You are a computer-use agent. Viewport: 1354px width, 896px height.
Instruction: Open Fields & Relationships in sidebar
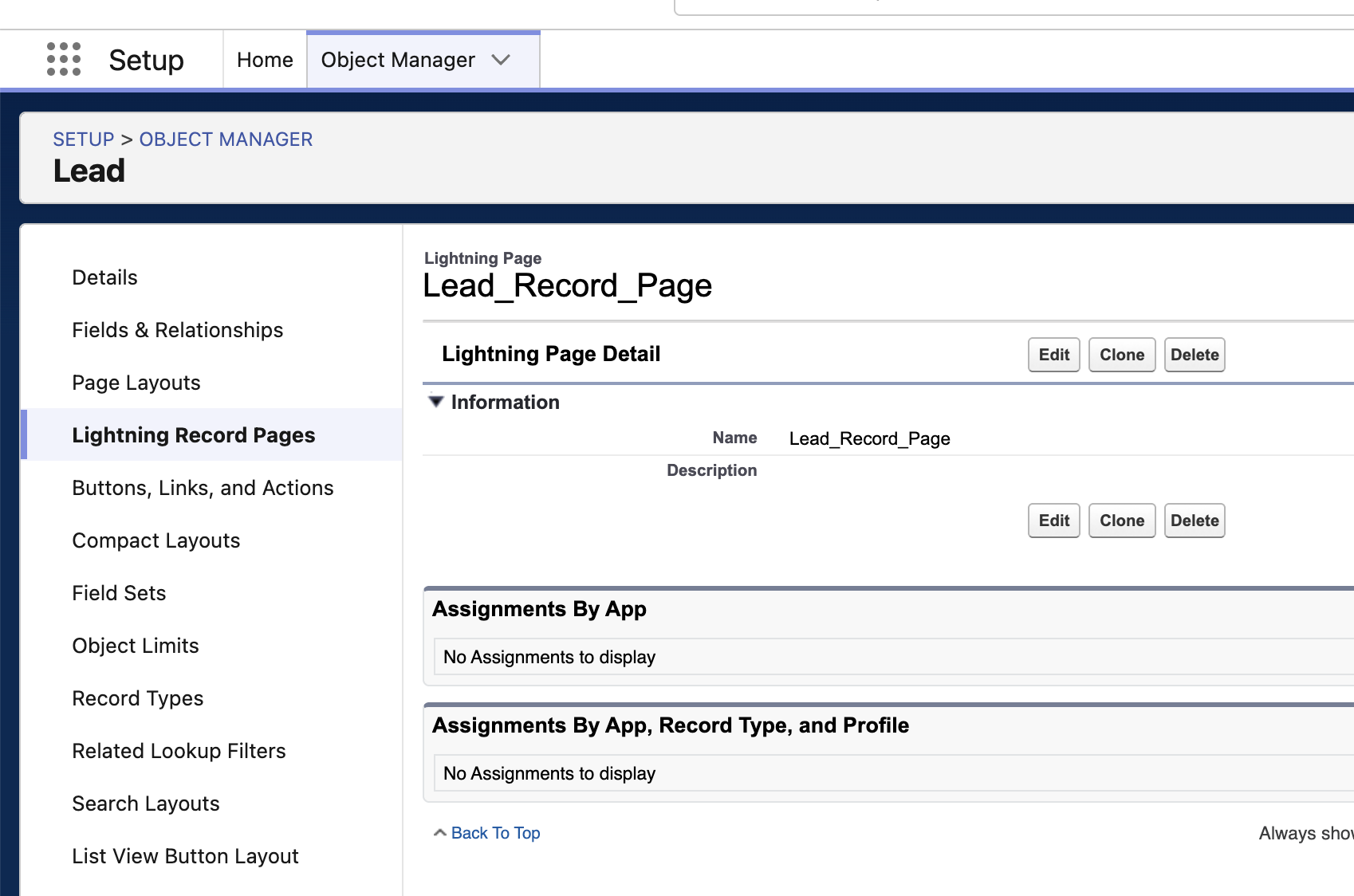click(177, 330)
